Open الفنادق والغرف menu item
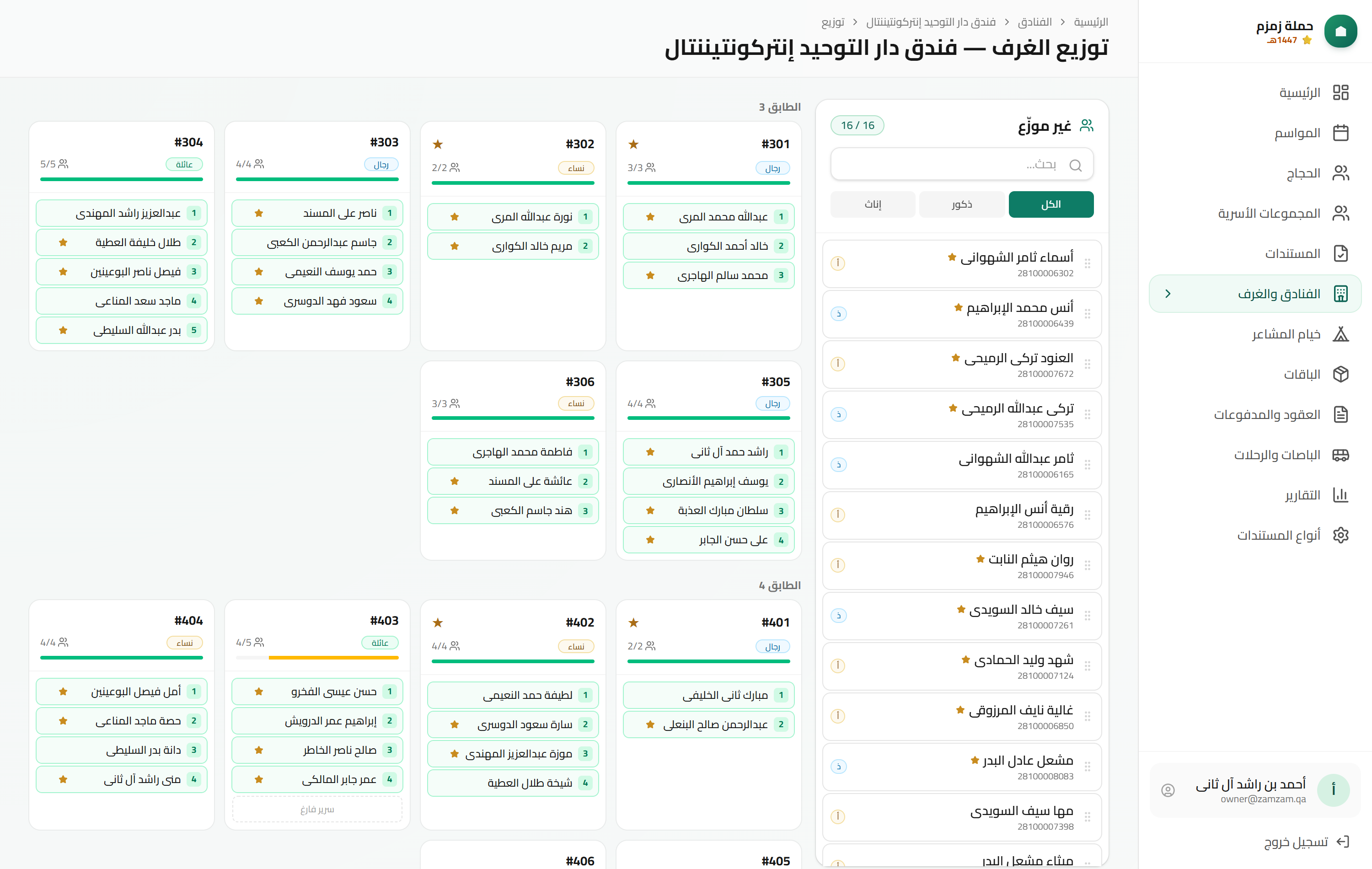 pos(1255,294)
